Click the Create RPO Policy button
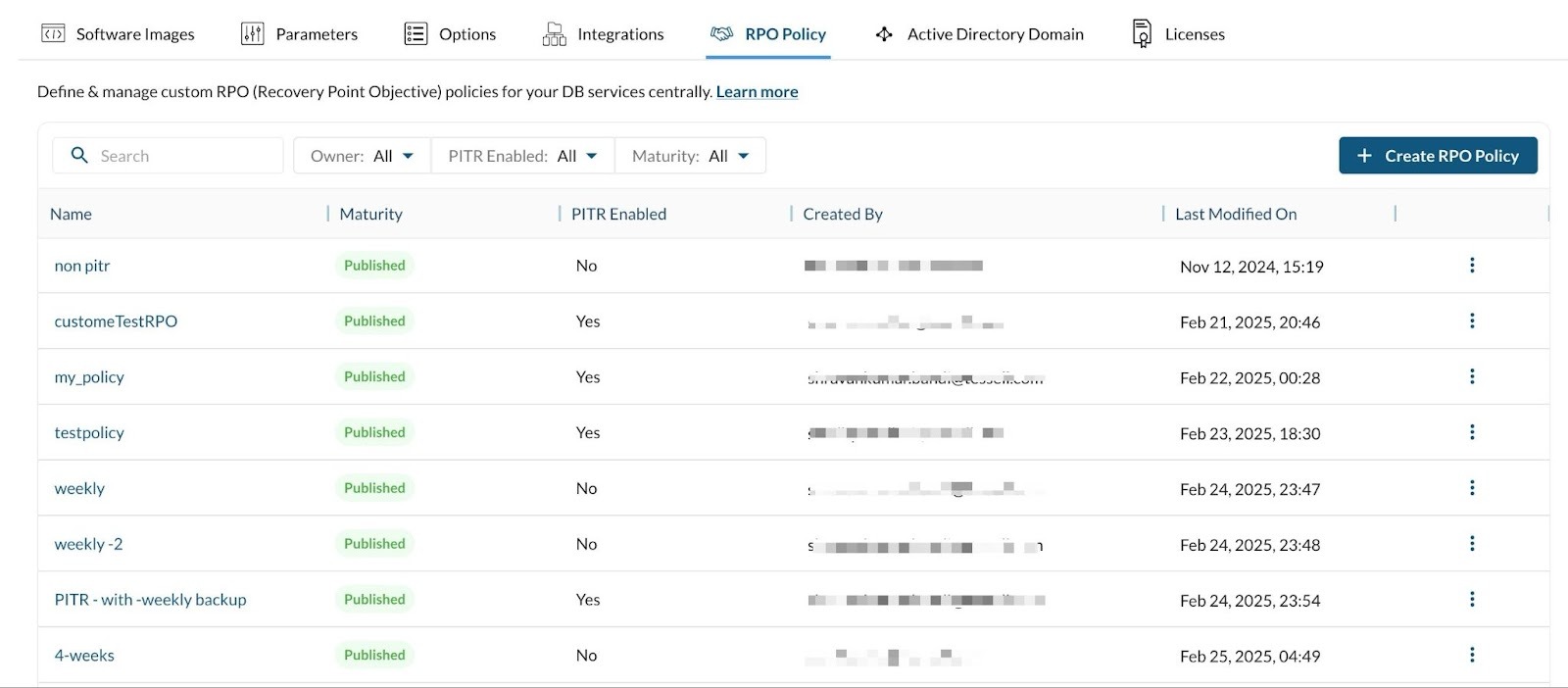The width and height of the screenshot is (1568, 688). (x=1438, y=156)
